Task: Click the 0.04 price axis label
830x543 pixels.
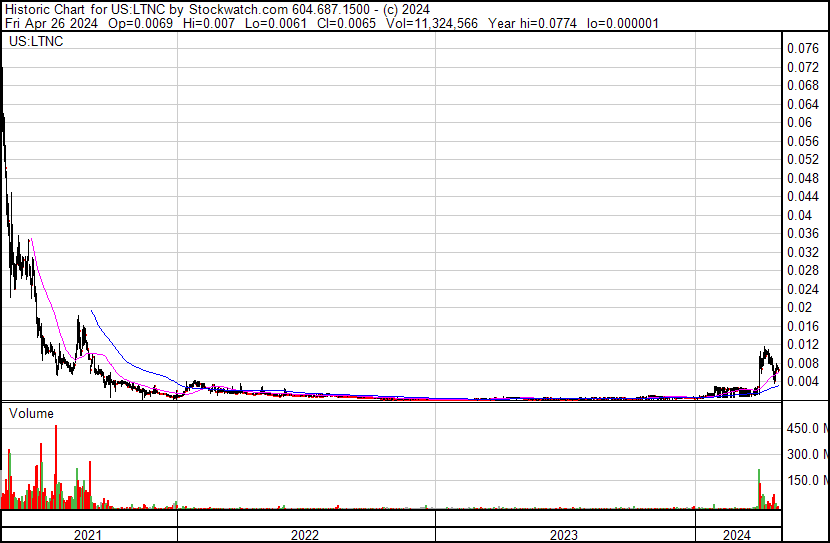Action: (799, 215)
